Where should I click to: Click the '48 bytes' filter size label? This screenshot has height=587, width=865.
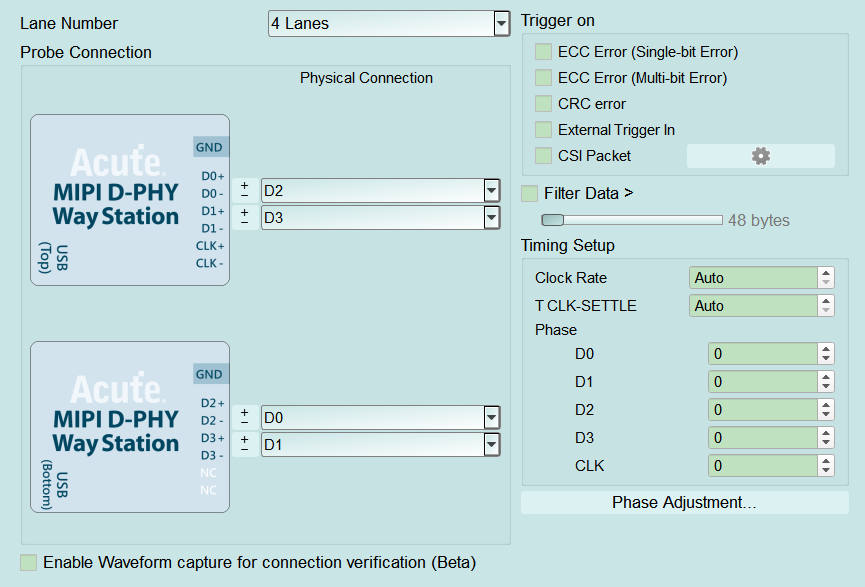(759, 221)
